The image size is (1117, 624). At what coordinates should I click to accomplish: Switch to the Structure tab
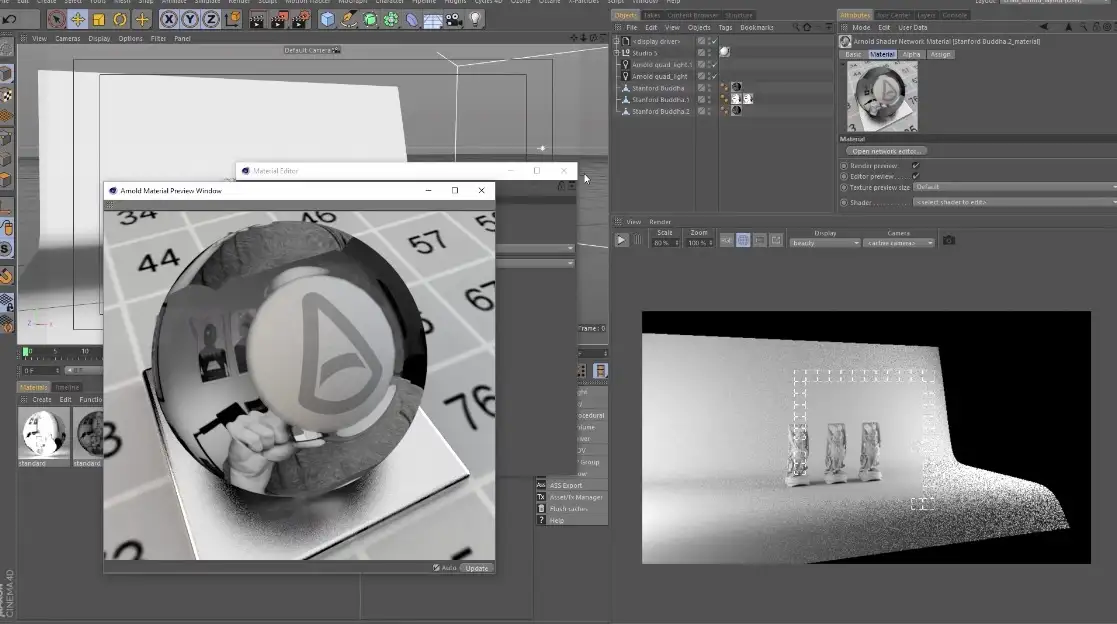click(x=739, y=15)
